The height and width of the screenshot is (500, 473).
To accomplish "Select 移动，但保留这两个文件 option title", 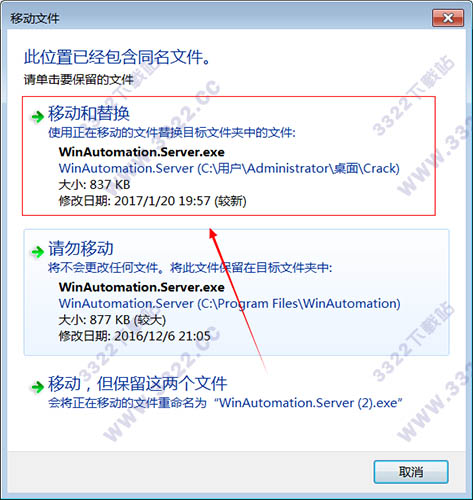I will click(x=137, y=383).
